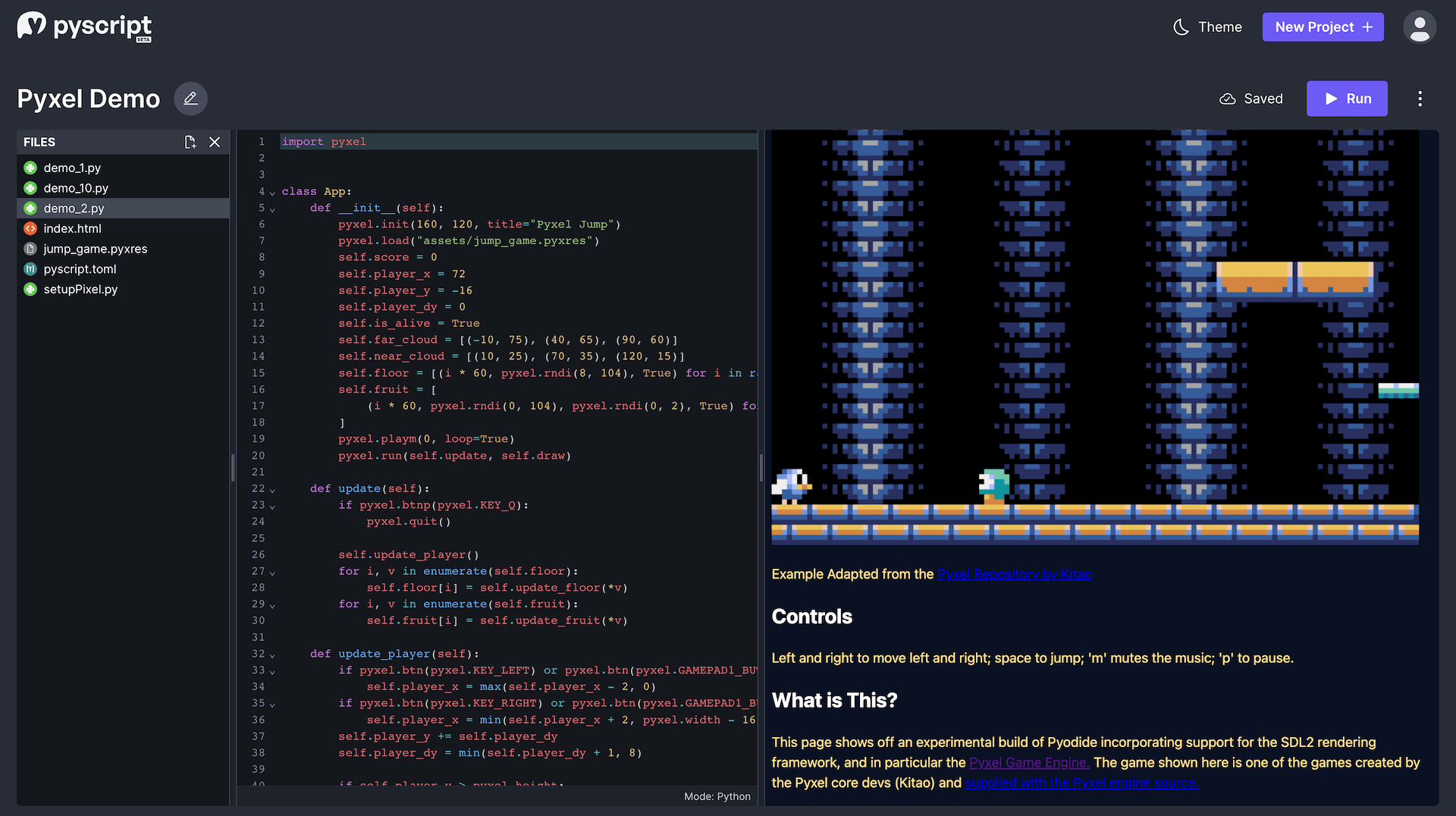Close the Files panel with X icon
This screenshot has height=816, width=1456.
tap(215, 142)
